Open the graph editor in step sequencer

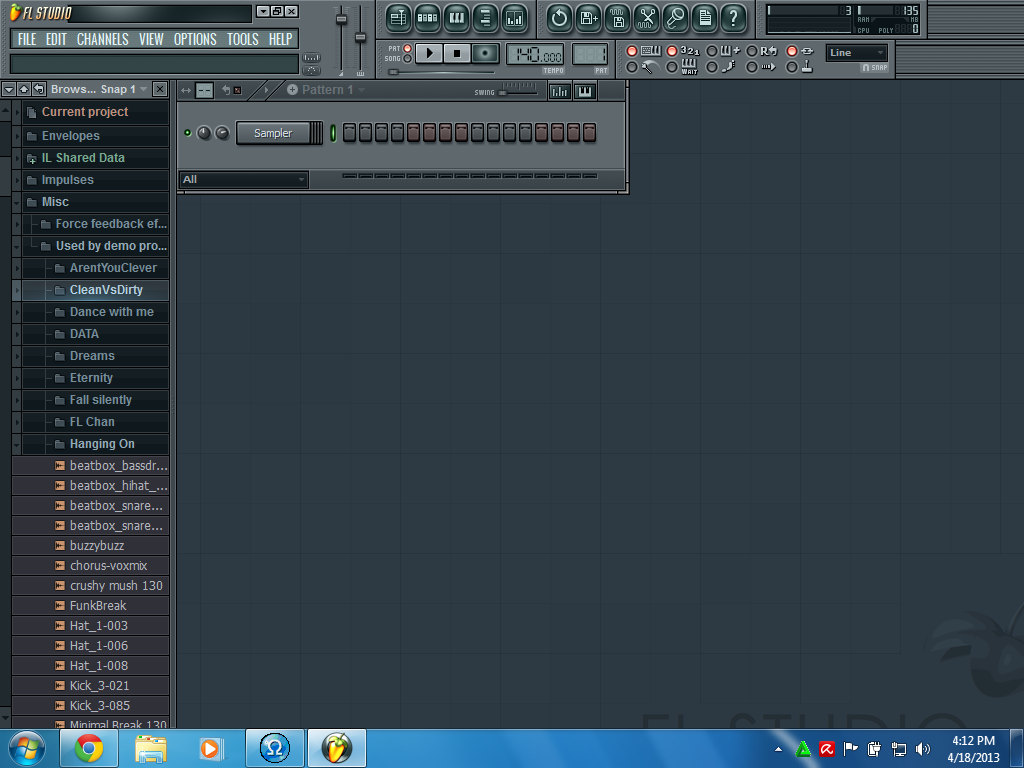[x=560, y=91]
